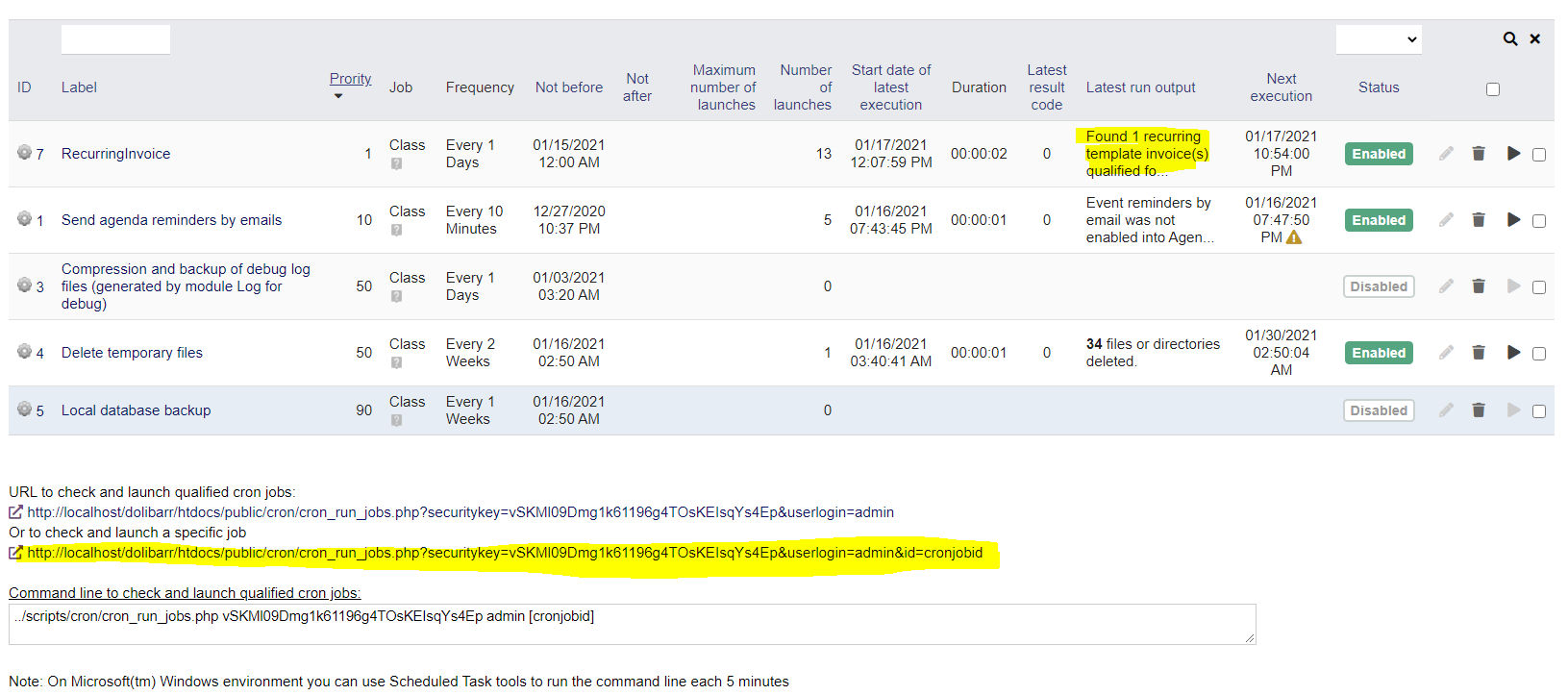Toggle Enabled status for Delete temporary files

pyautogui.click(x=1378, y=353)
